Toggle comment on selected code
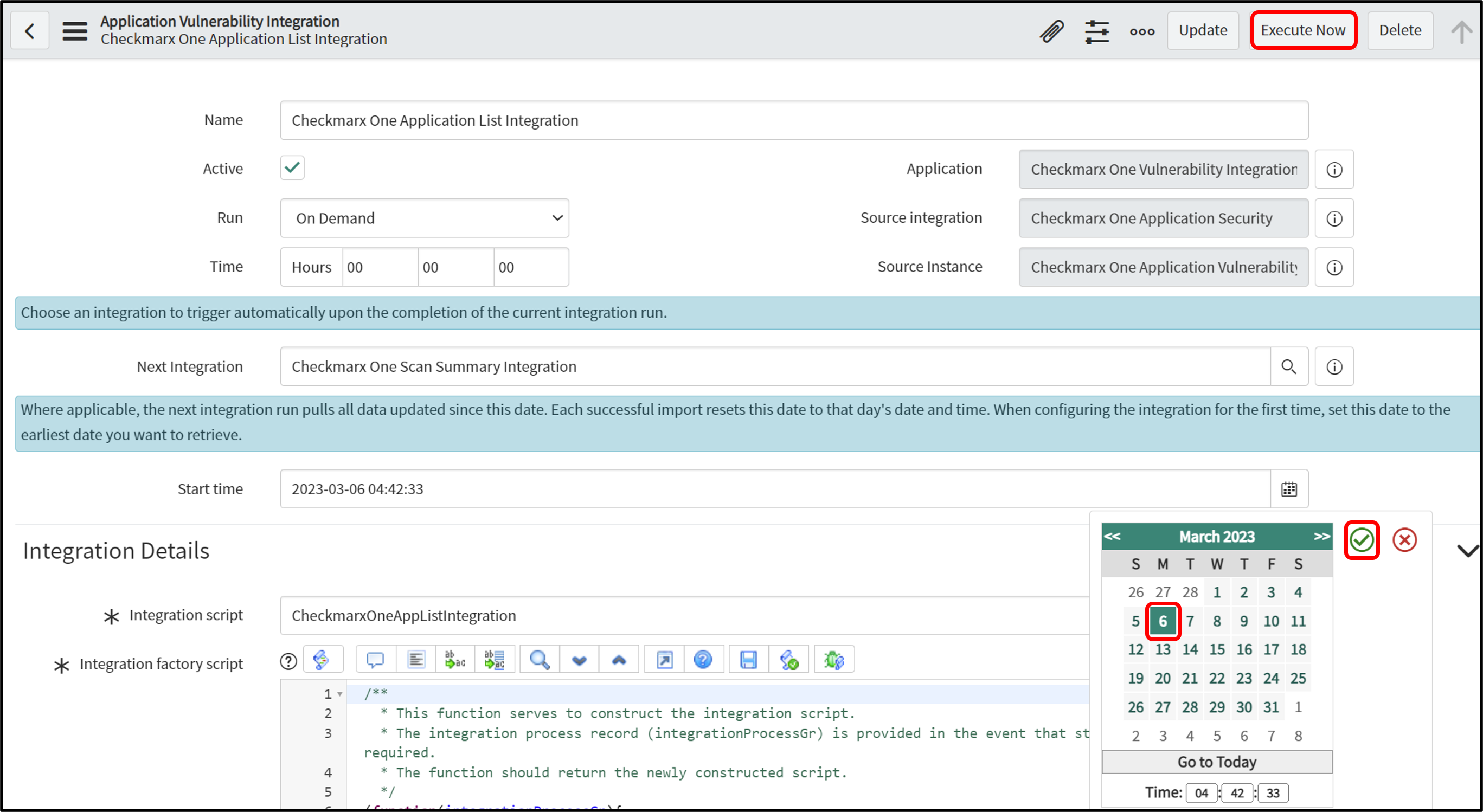 click(376, 659)
